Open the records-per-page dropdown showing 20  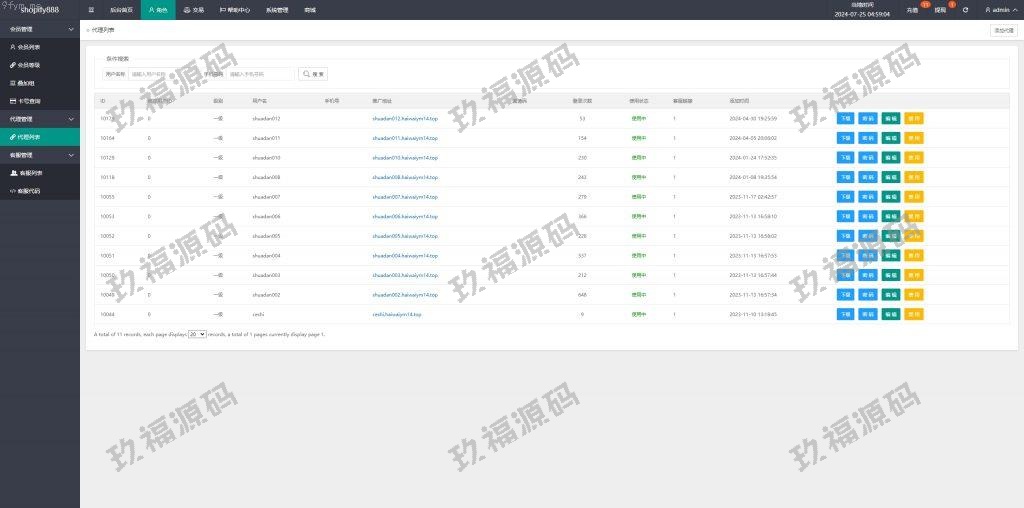point(197,334)
